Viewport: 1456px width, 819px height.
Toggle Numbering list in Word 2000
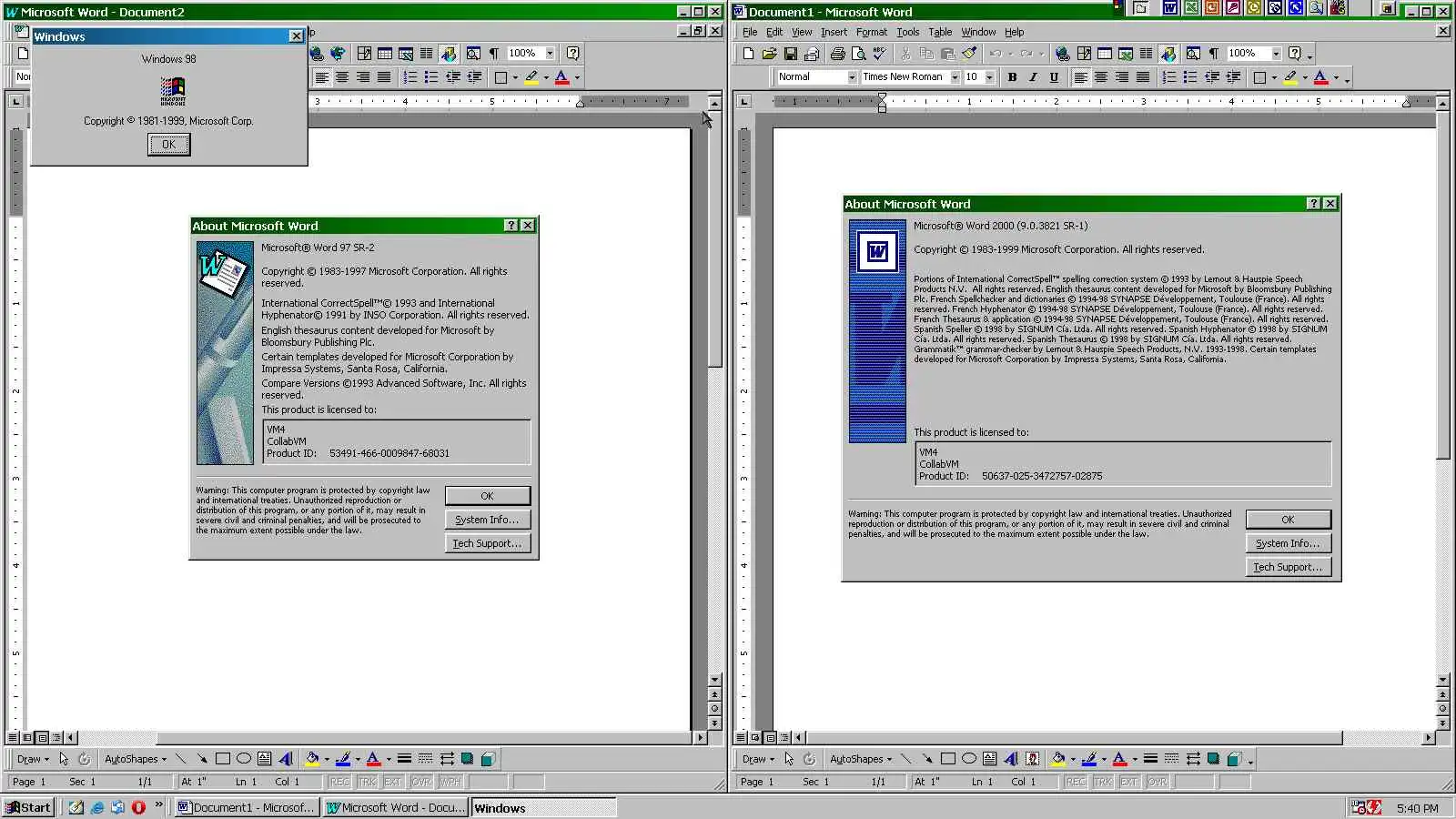(x=1169, y=77)
